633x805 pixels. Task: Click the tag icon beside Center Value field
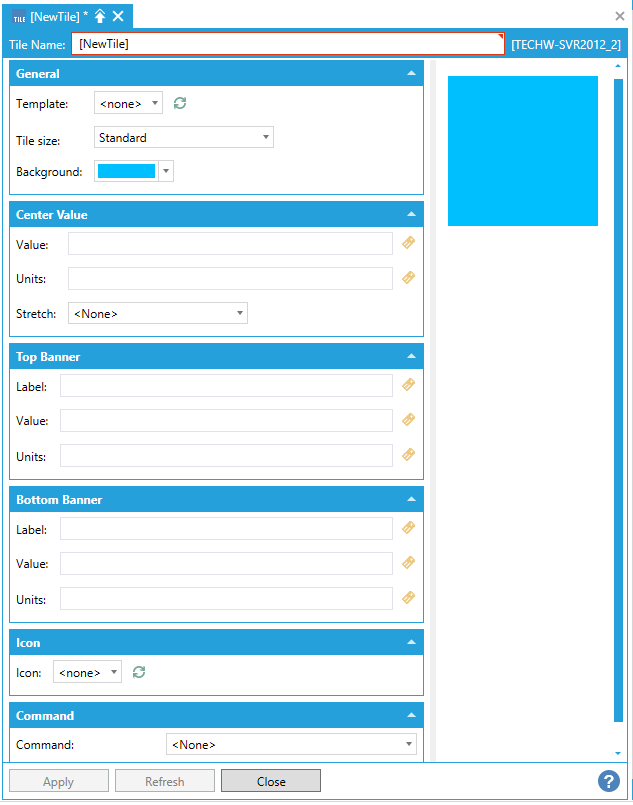click(408, 243)
